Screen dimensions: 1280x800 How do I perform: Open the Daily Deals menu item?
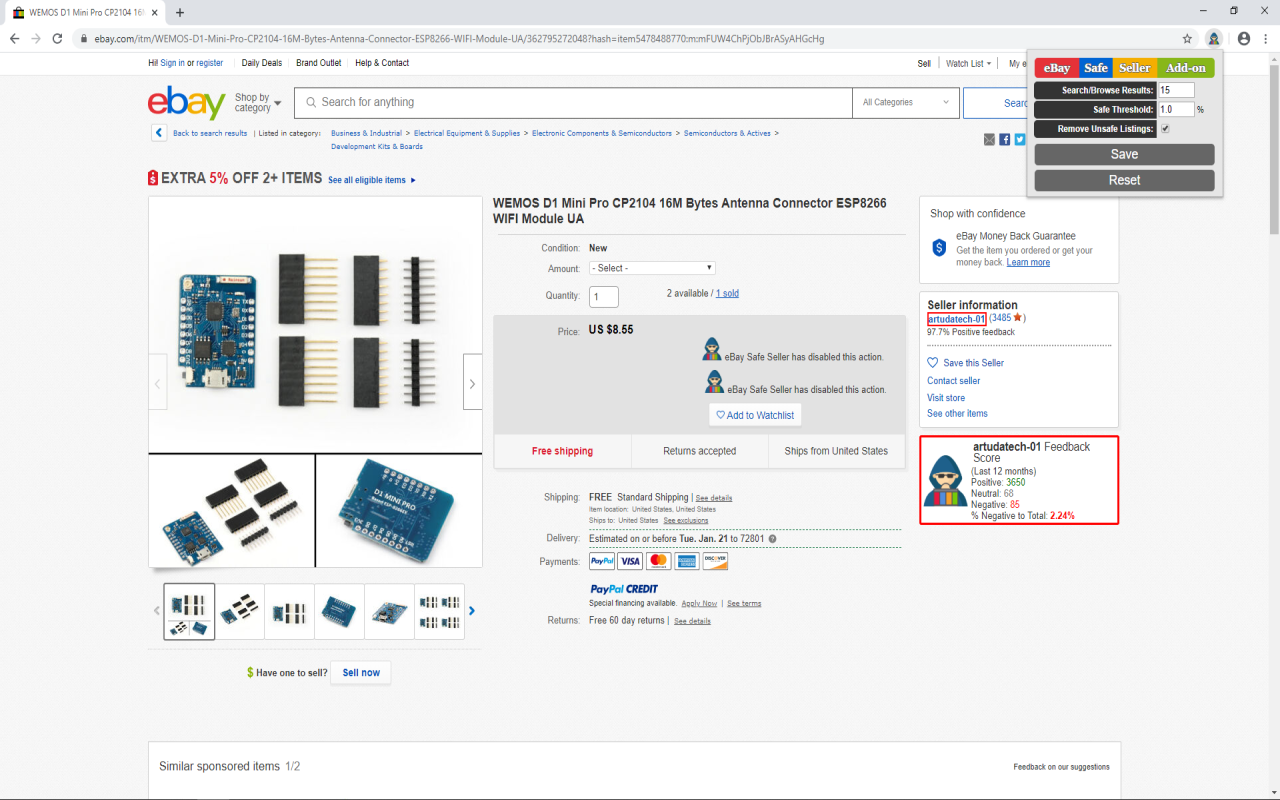(262, 63)
